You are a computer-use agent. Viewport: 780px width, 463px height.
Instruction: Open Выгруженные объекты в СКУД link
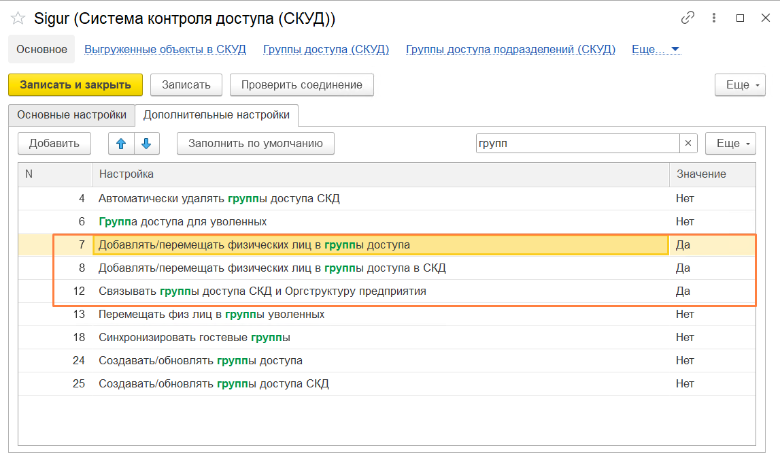pyautogui.click(x=165, y=49)
